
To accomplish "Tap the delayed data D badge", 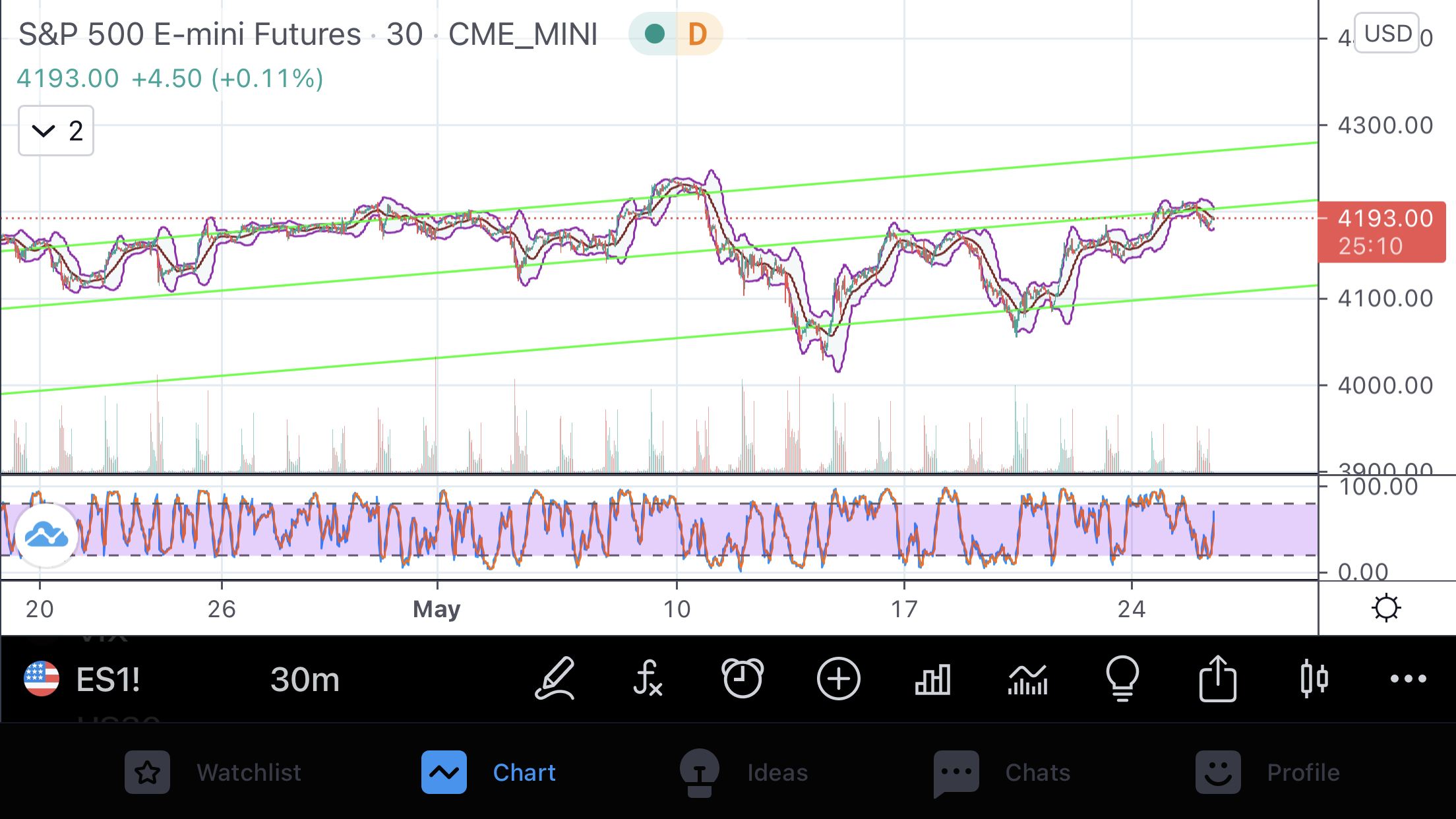I will click(x=699, y=34).
